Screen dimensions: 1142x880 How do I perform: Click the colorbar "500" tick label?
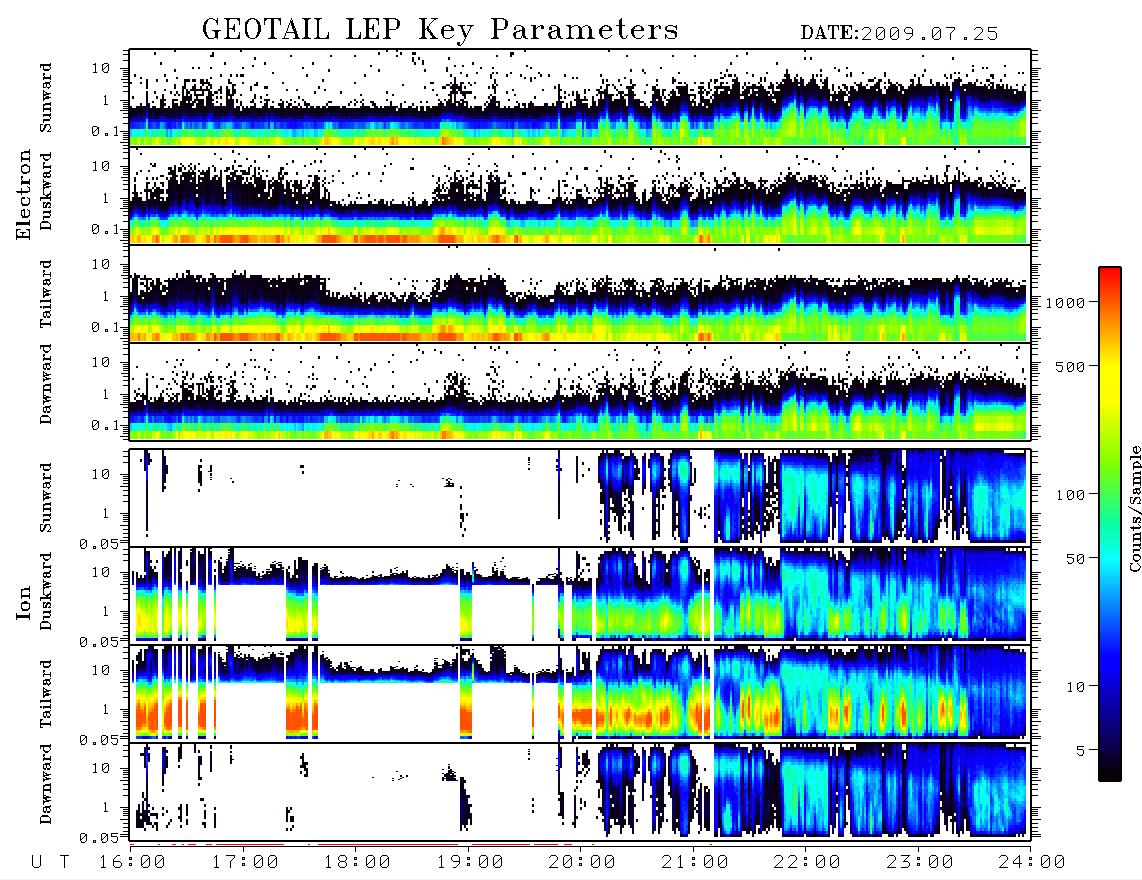click(x=1070, y=366)
